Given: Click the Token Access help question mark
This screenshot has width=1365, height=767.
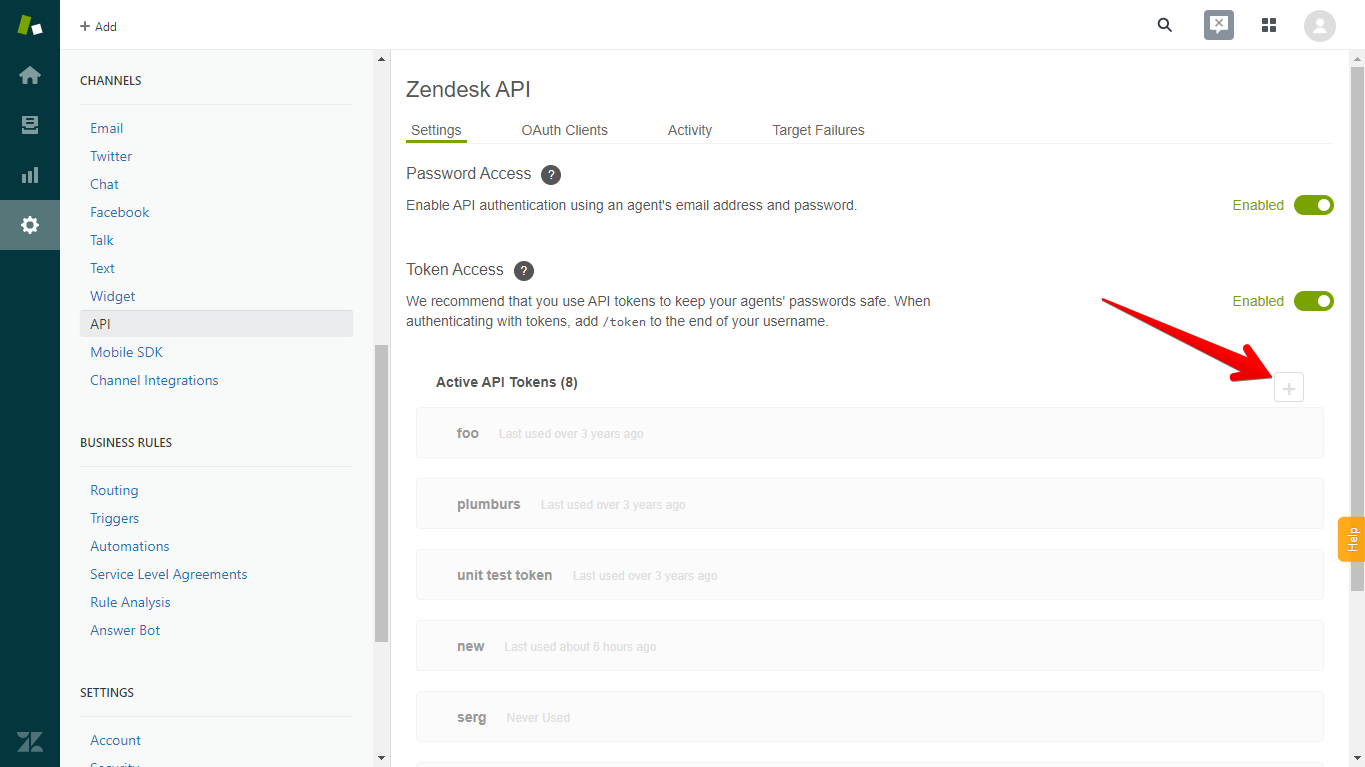Looking at the screenshot, I should [x=524, y=270].
